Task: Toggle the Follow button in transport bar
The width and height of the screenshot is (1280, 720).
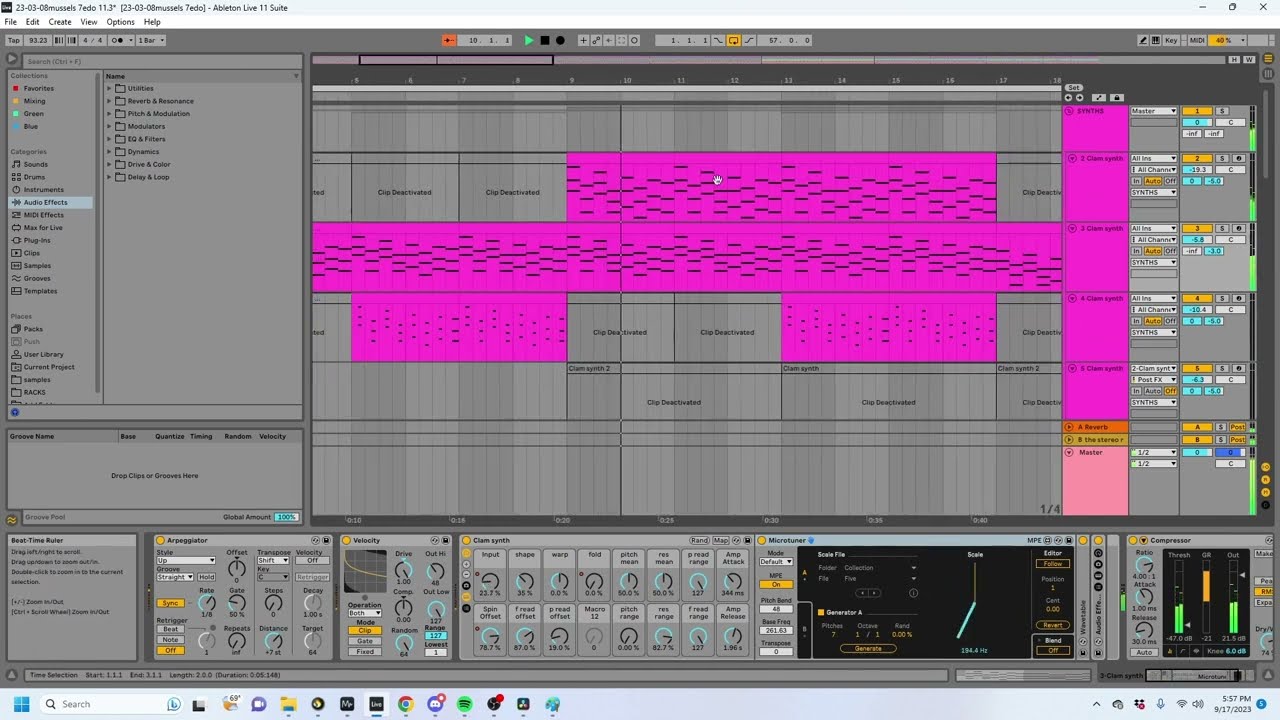Action: click(449, 40)
